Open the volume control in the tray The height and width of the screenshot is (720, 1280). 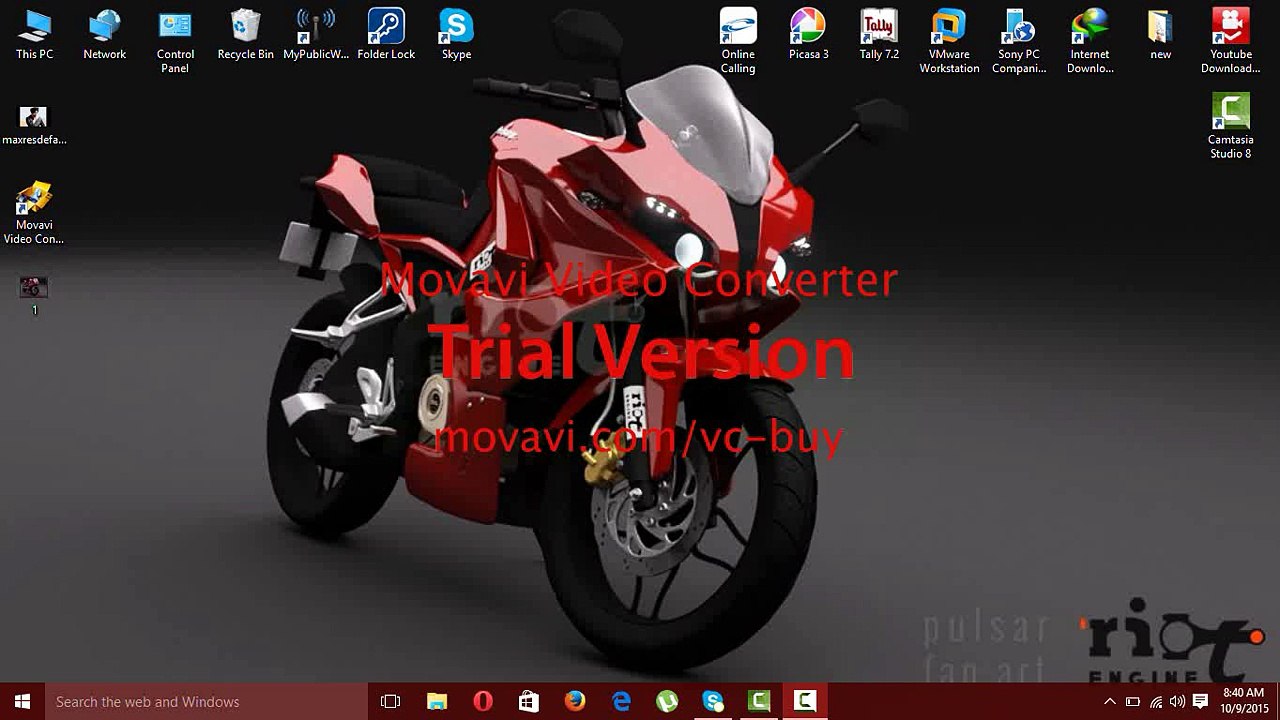point(1180,702)
